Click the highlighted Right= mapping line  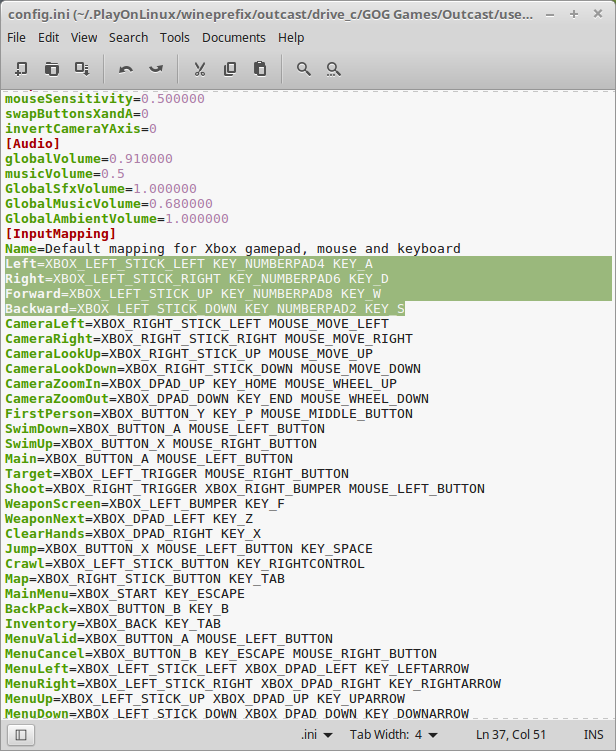coord(197,279)
